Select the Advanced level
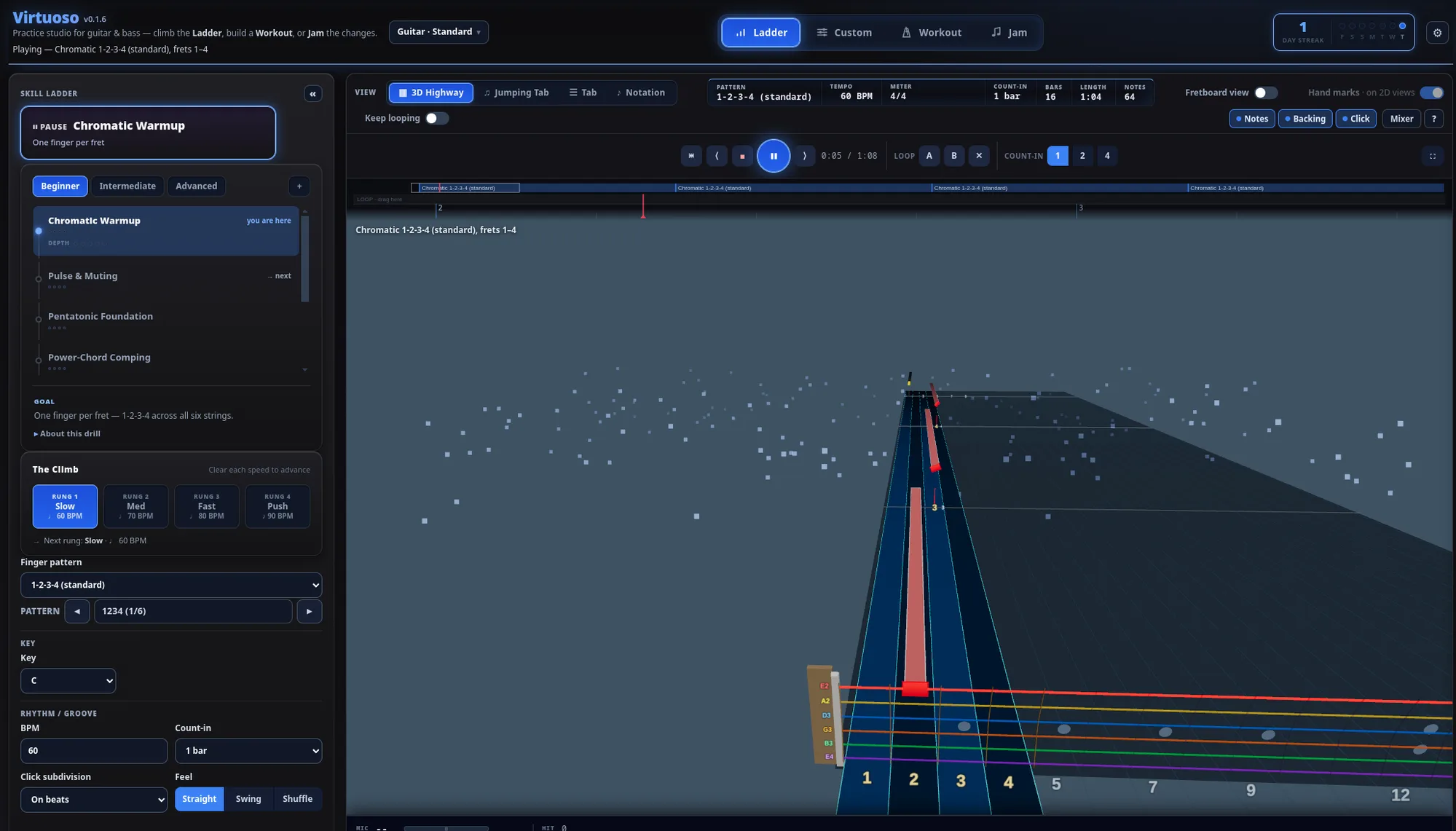1456x831 pixels. coord(197,186)
